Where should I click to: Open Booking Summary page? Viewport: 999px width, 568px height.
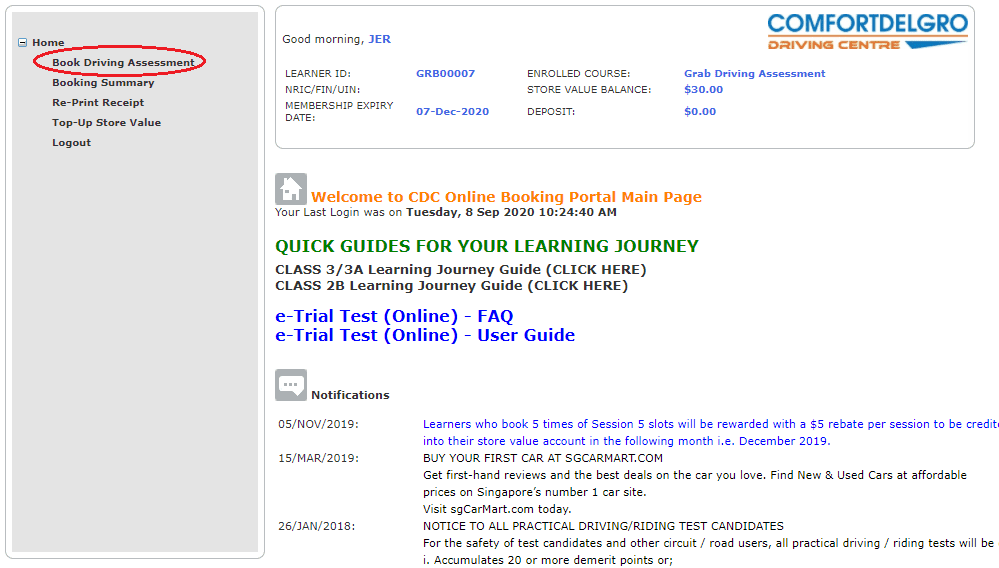click(x=103, y=83)
